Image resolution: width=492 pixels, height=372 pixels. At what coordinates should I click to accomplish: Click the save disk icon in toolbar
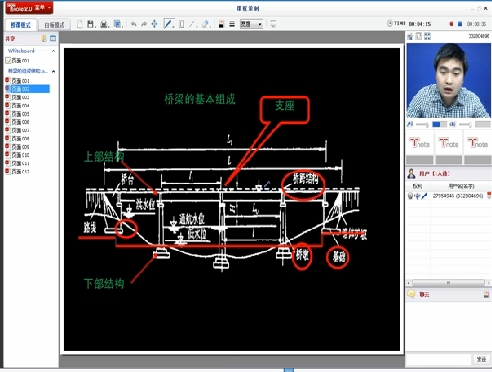pyautogui.click(x=90, y=24)
